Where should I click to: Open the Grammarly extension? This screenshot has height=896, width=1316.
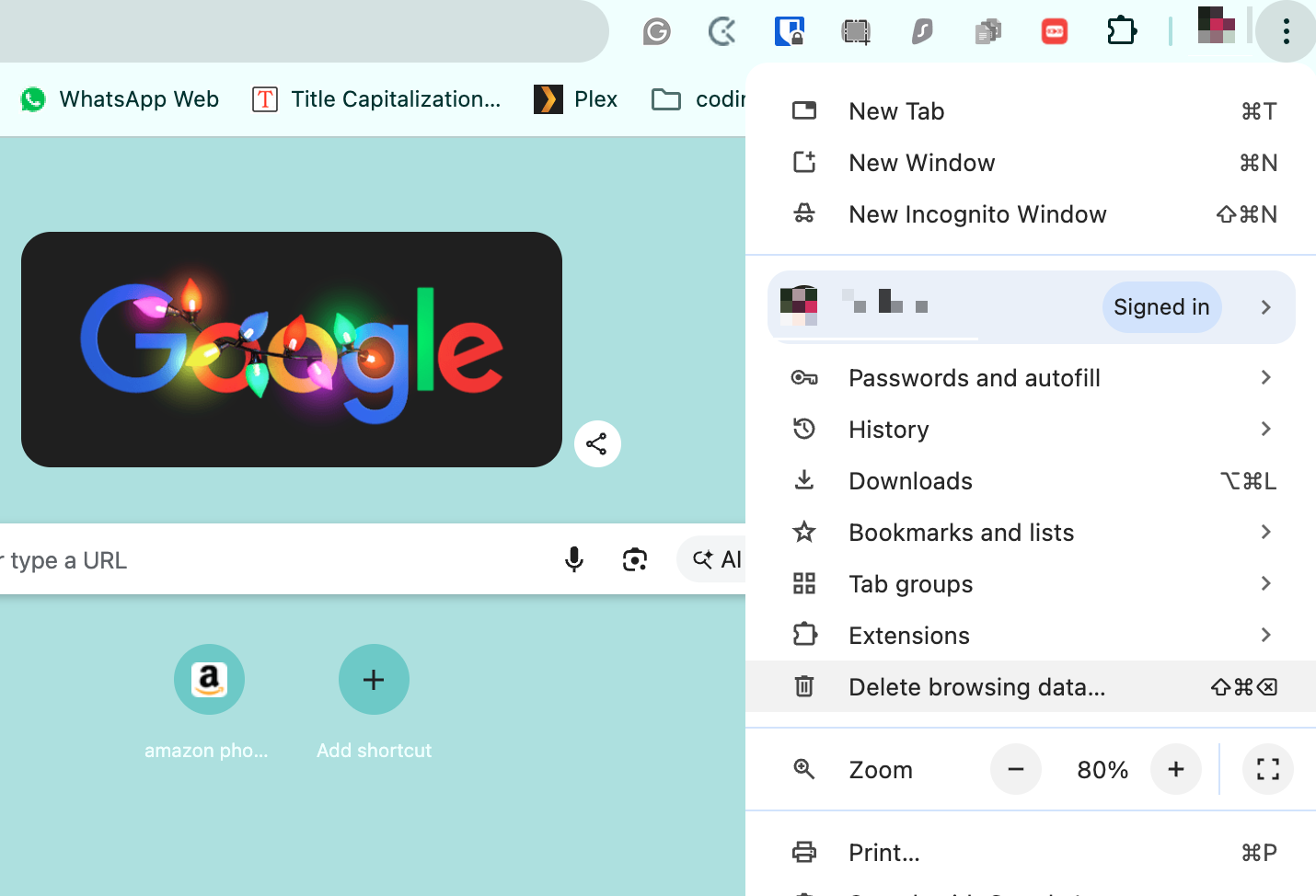click(x=657, y=30)
